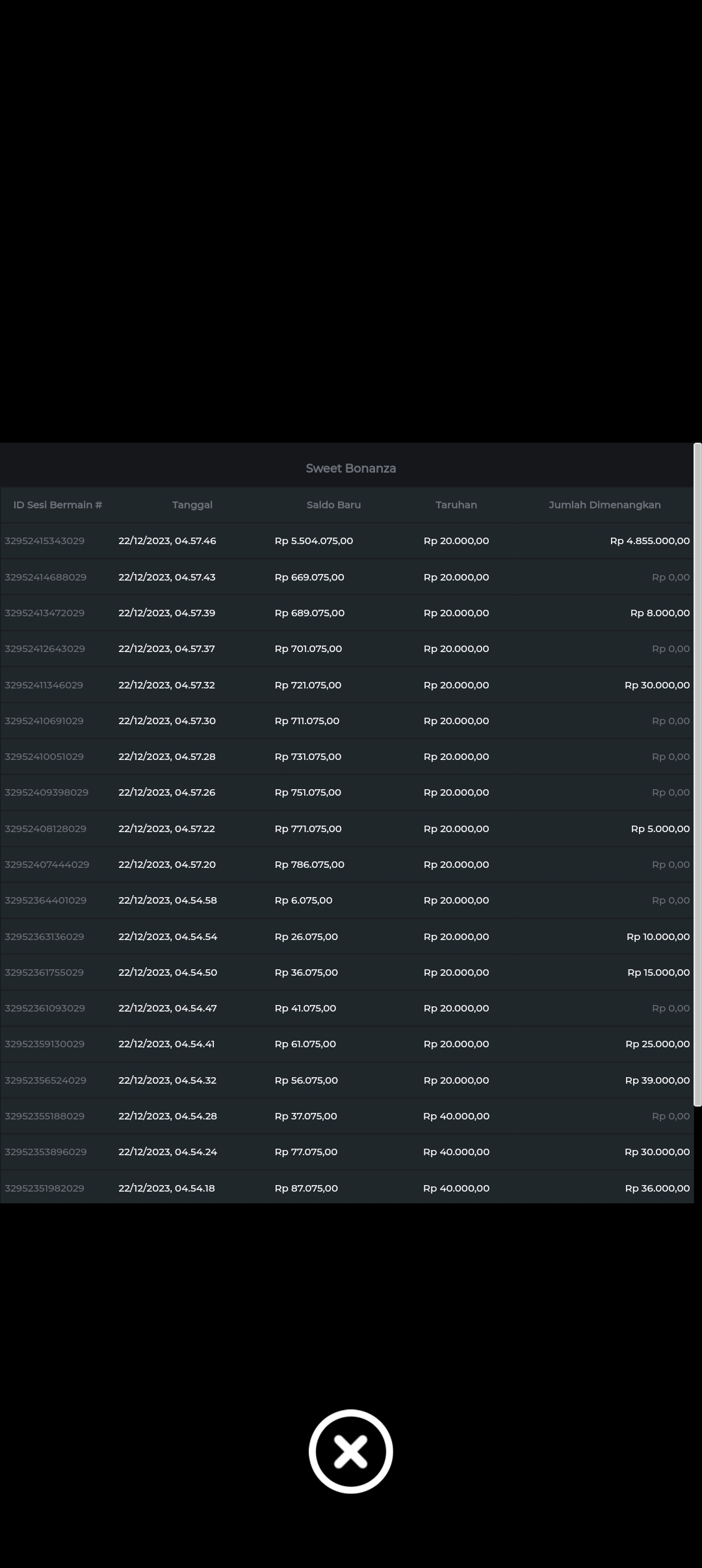Select session 32952413472029 entry
Screen dimensions: 702x1568
point(45,613)
